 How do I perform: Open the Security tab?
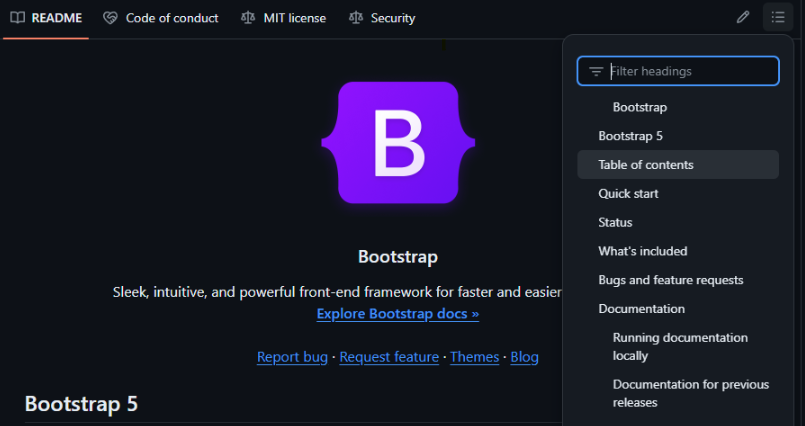382,18
